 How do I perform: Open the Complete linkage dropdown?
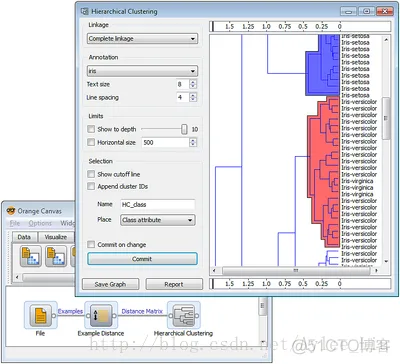click(142, 39)
